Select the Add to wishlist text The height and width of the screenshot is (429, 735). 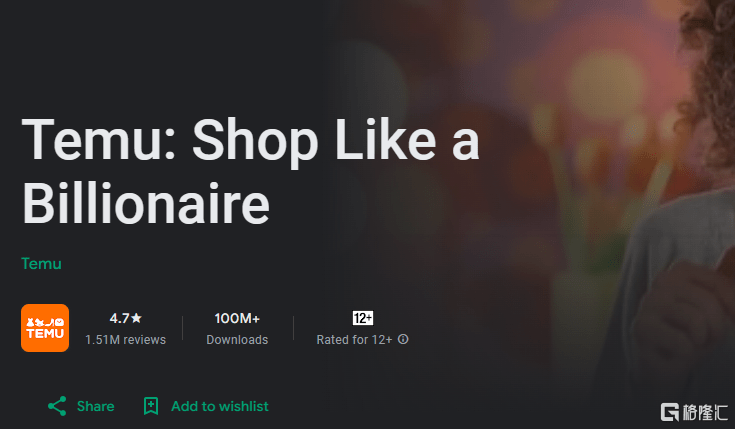click(220, 406)
